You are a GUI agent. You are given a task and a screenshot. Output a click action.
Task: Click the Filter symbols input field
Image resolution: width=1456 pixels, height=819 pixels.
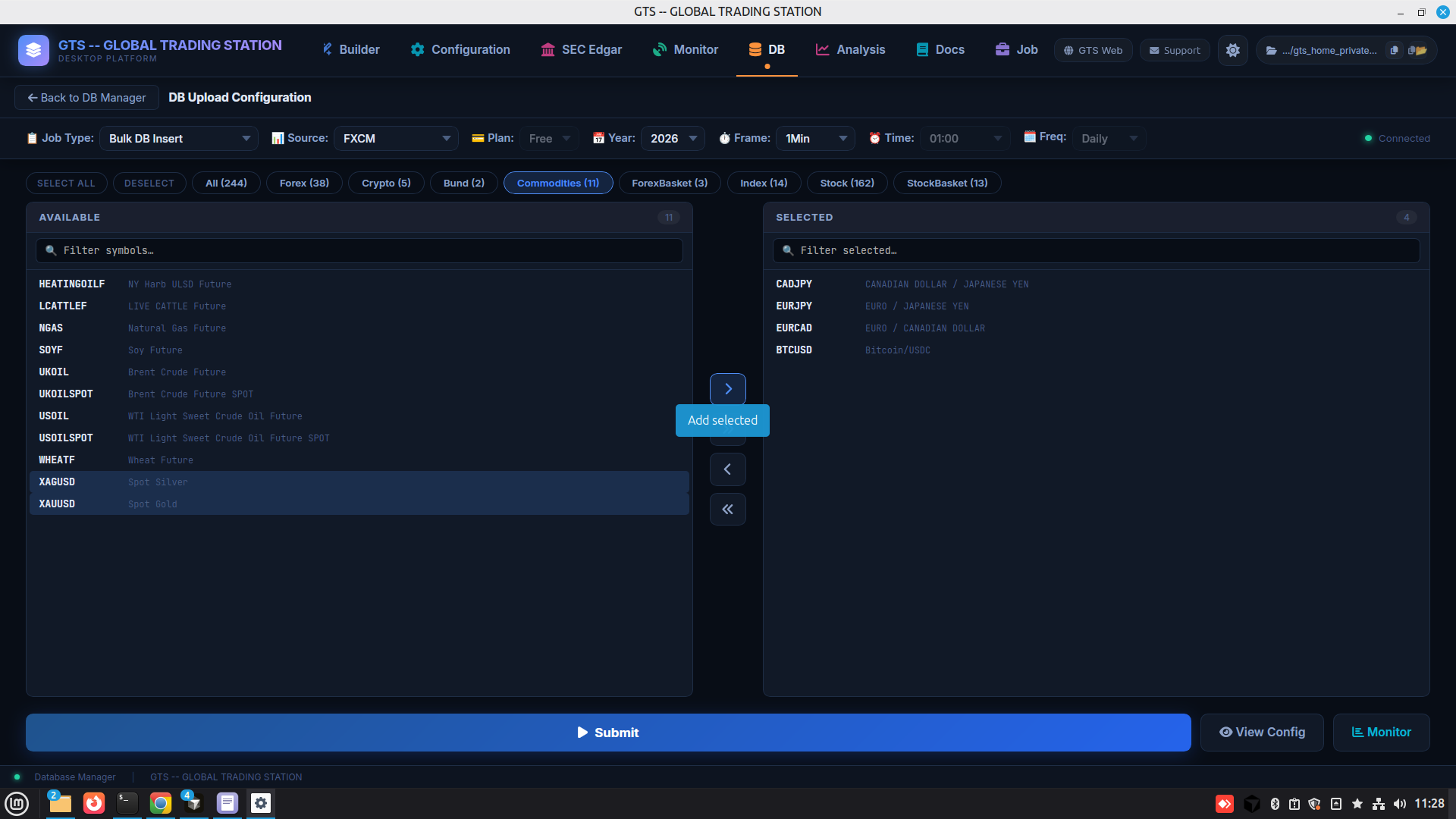point(359,250)
